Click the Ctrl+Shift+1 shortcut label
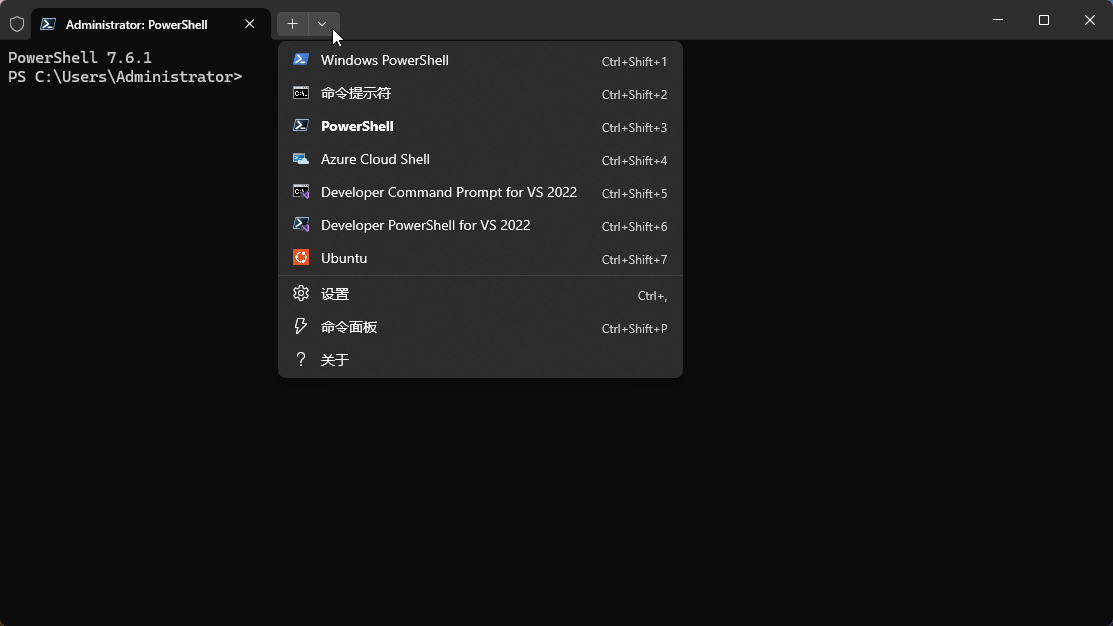Screen dimensions: 1113x626 pos(634,62)
